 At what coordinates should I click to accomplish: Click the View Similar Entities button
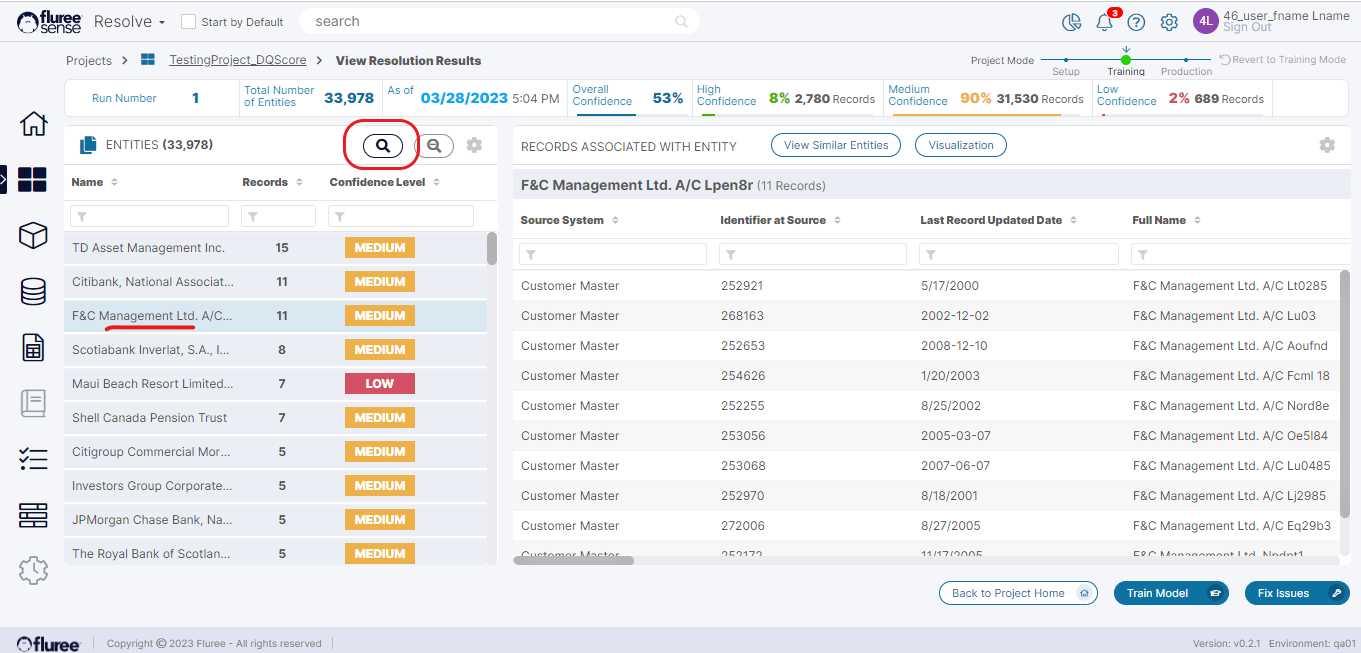coord(835,145)
